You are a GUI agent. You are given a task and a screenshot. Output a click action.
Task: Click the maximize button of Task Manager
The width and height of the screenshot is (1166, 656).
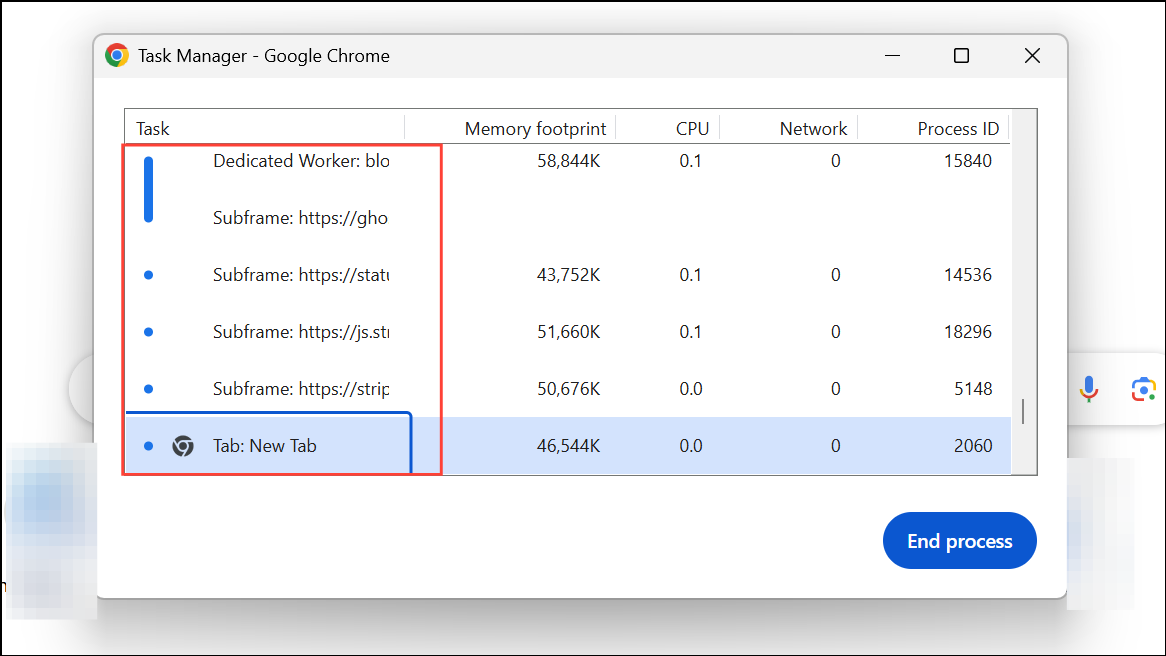[961, 55]
